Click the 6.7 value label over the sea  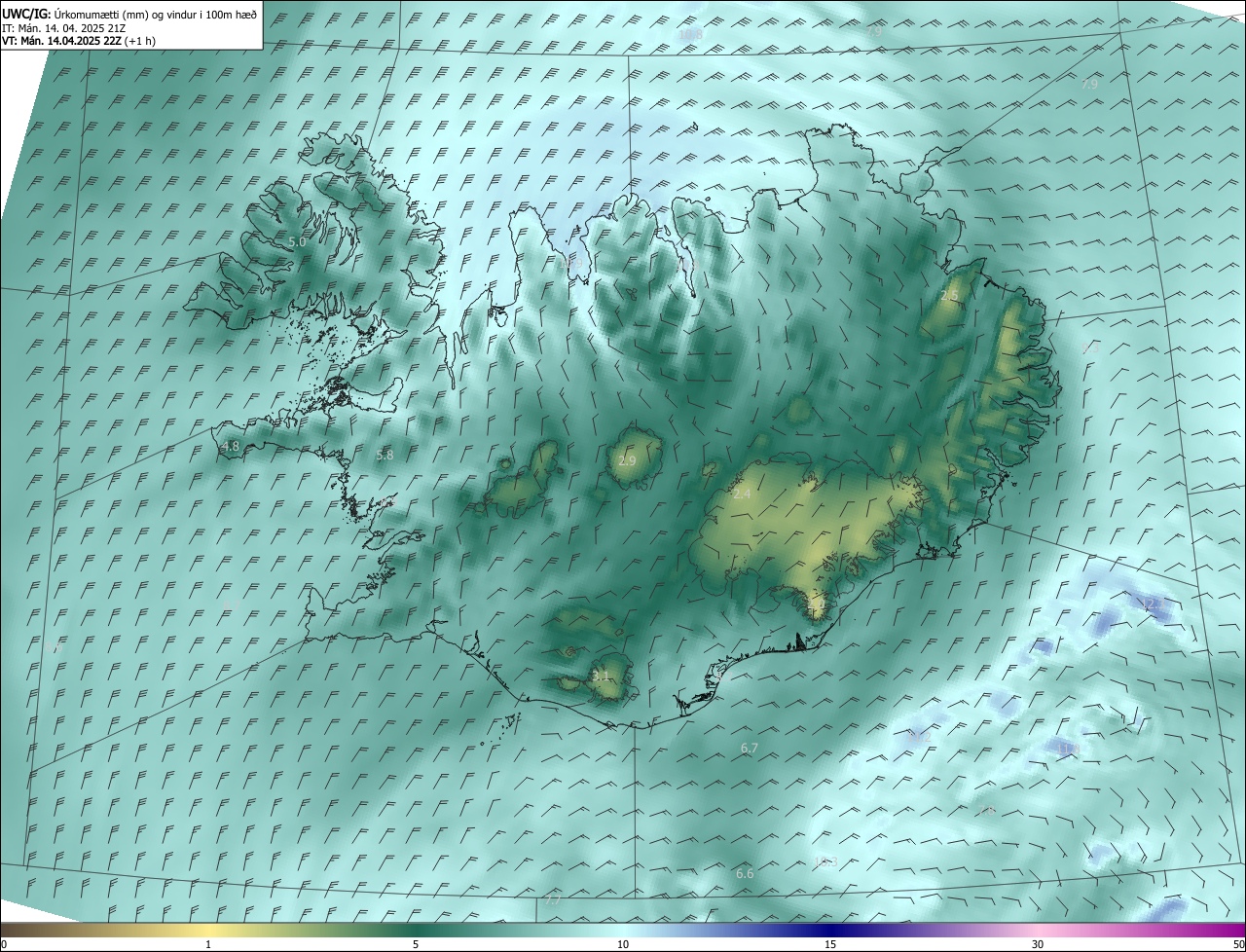[750, 748]
